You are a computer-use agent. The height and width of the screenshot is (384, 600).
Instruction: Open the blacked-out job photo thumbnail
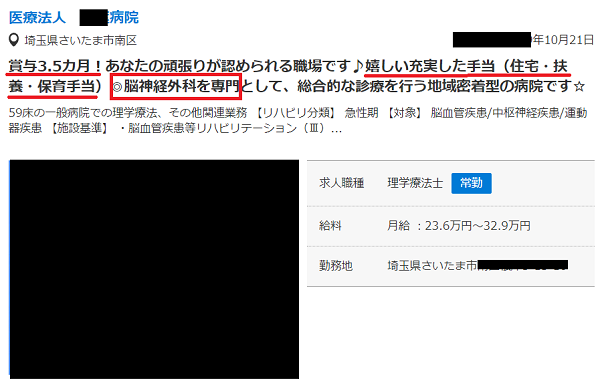click(154, 269)
